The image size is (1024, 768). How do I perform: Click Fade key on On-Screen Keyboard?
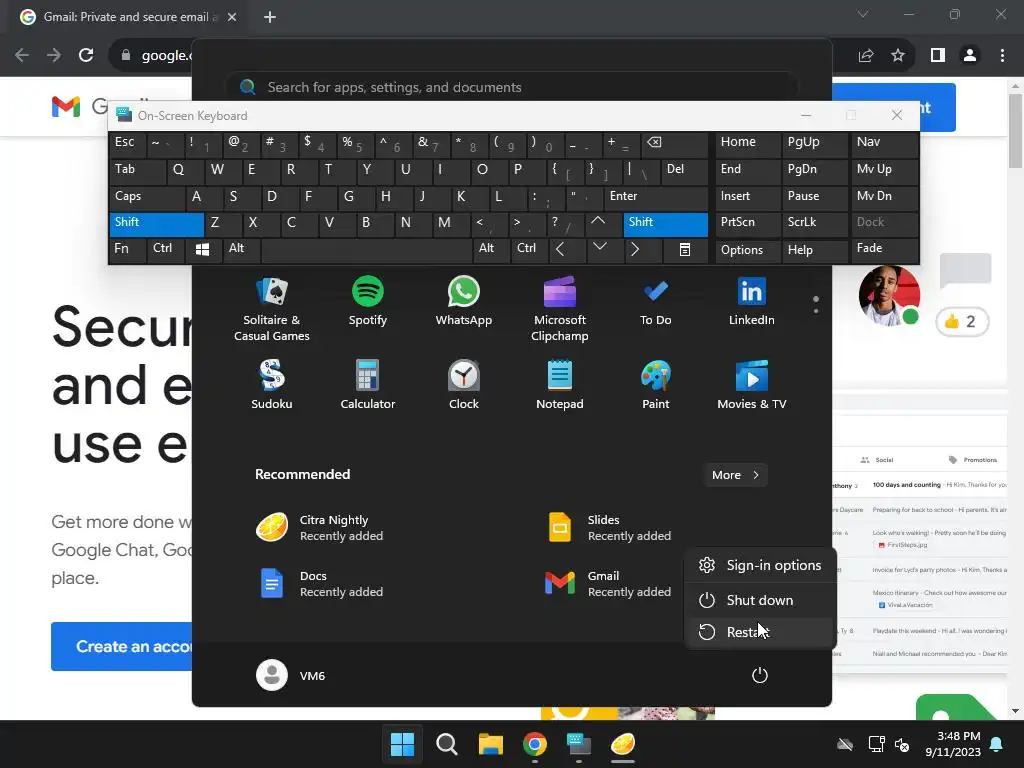(x=884, y=249)
